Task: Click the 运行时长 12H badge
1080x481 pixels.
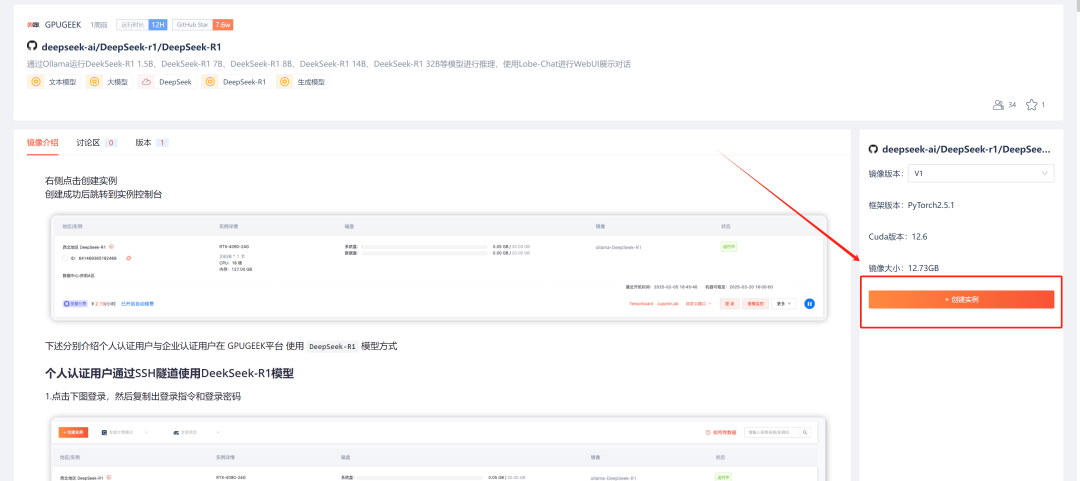Action: pos(142,25)
